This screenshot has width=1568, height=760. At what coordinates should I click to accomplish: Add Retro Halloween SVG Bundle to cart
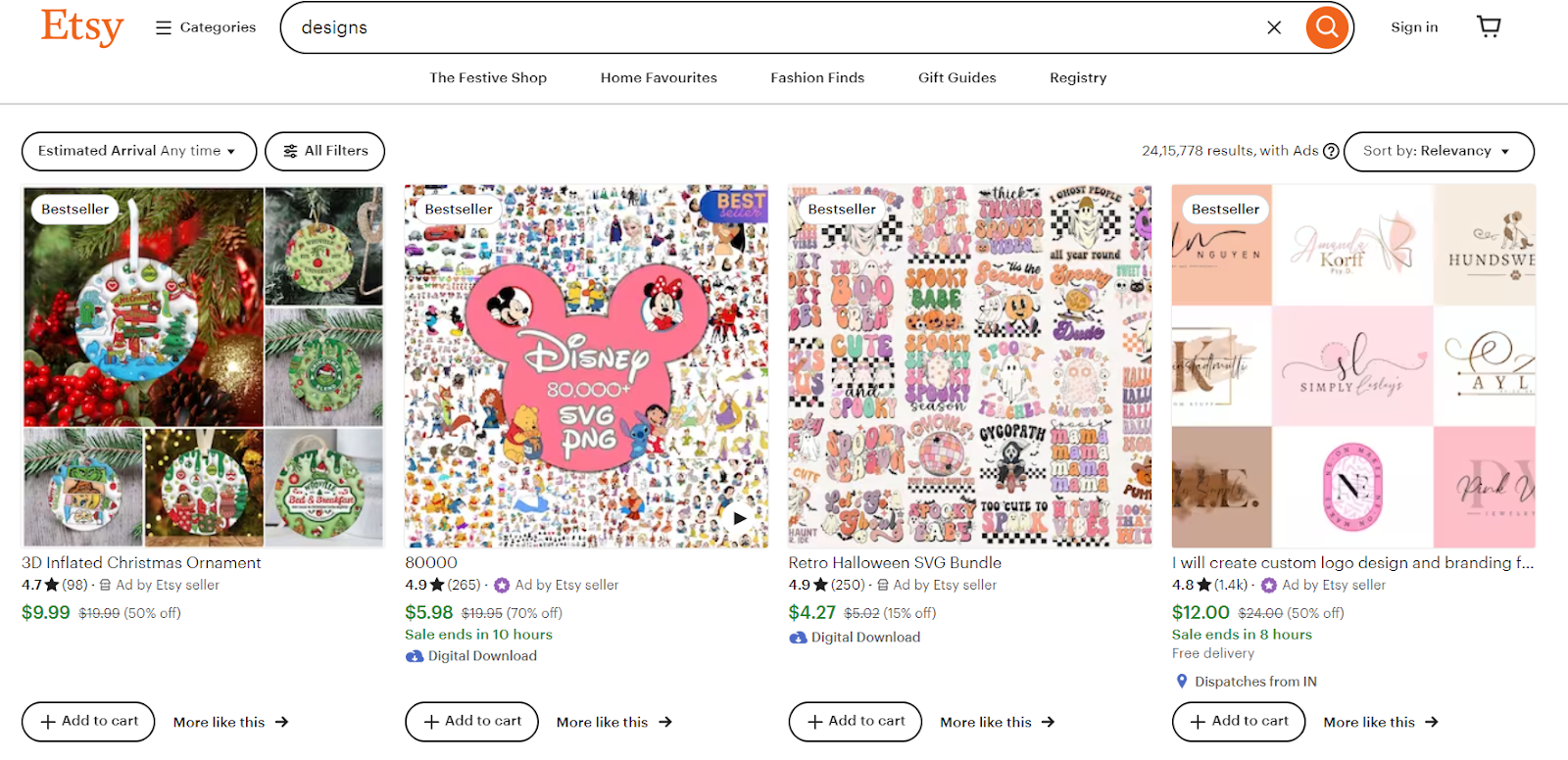coord(855,721)
